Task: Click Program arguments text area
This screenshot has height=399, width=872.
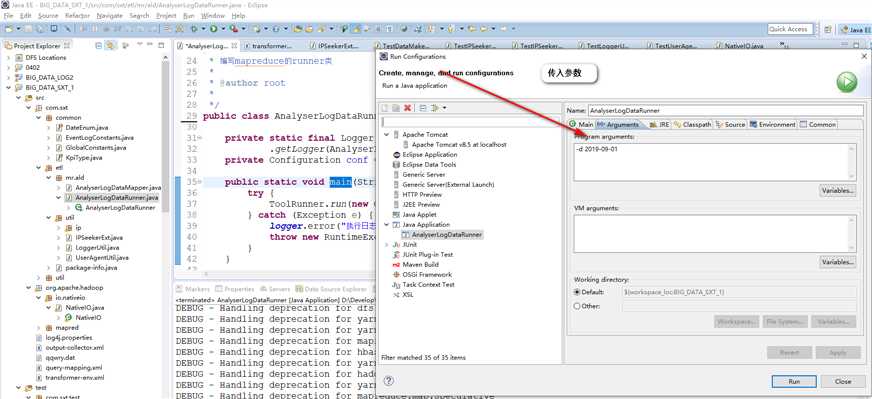Action: 715,162
